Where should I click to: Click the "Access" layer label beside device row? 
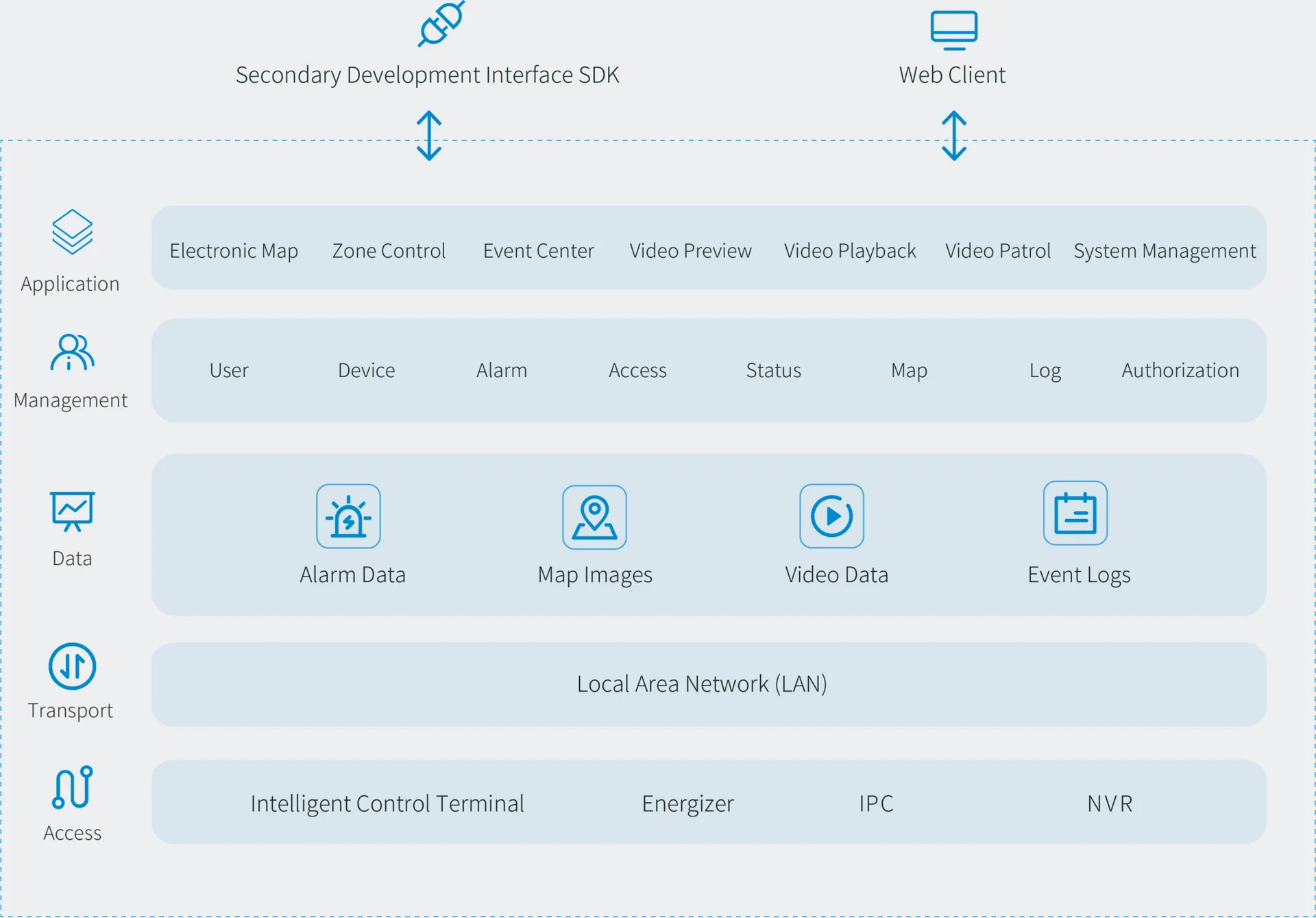point(72,833)
